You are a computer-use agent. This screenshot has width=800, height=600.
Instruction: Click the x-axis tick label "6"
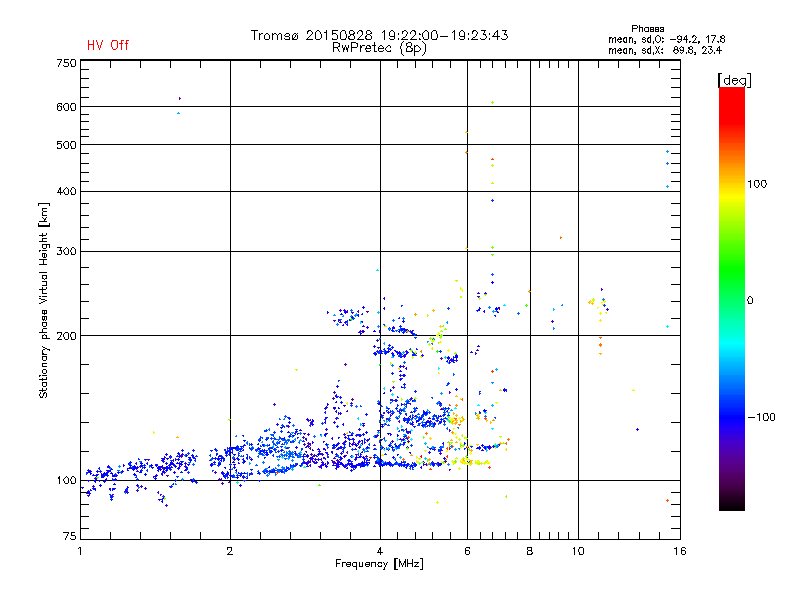click(x=467, y=551)
